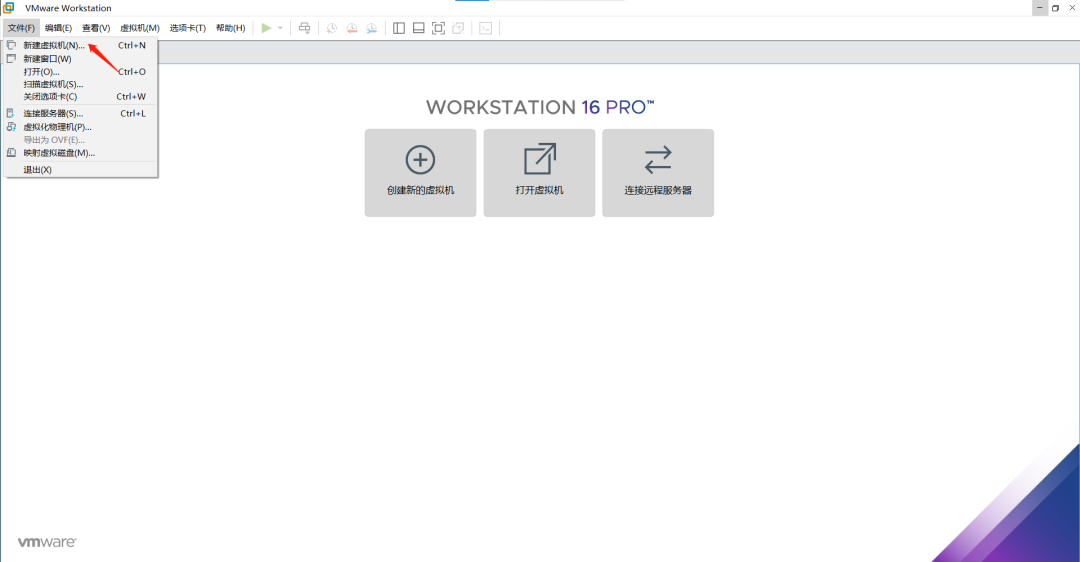The height and width of the screenshot is (562, 1080).
Task: Select 退出(X) to exit
Action: tap(81, 169)
